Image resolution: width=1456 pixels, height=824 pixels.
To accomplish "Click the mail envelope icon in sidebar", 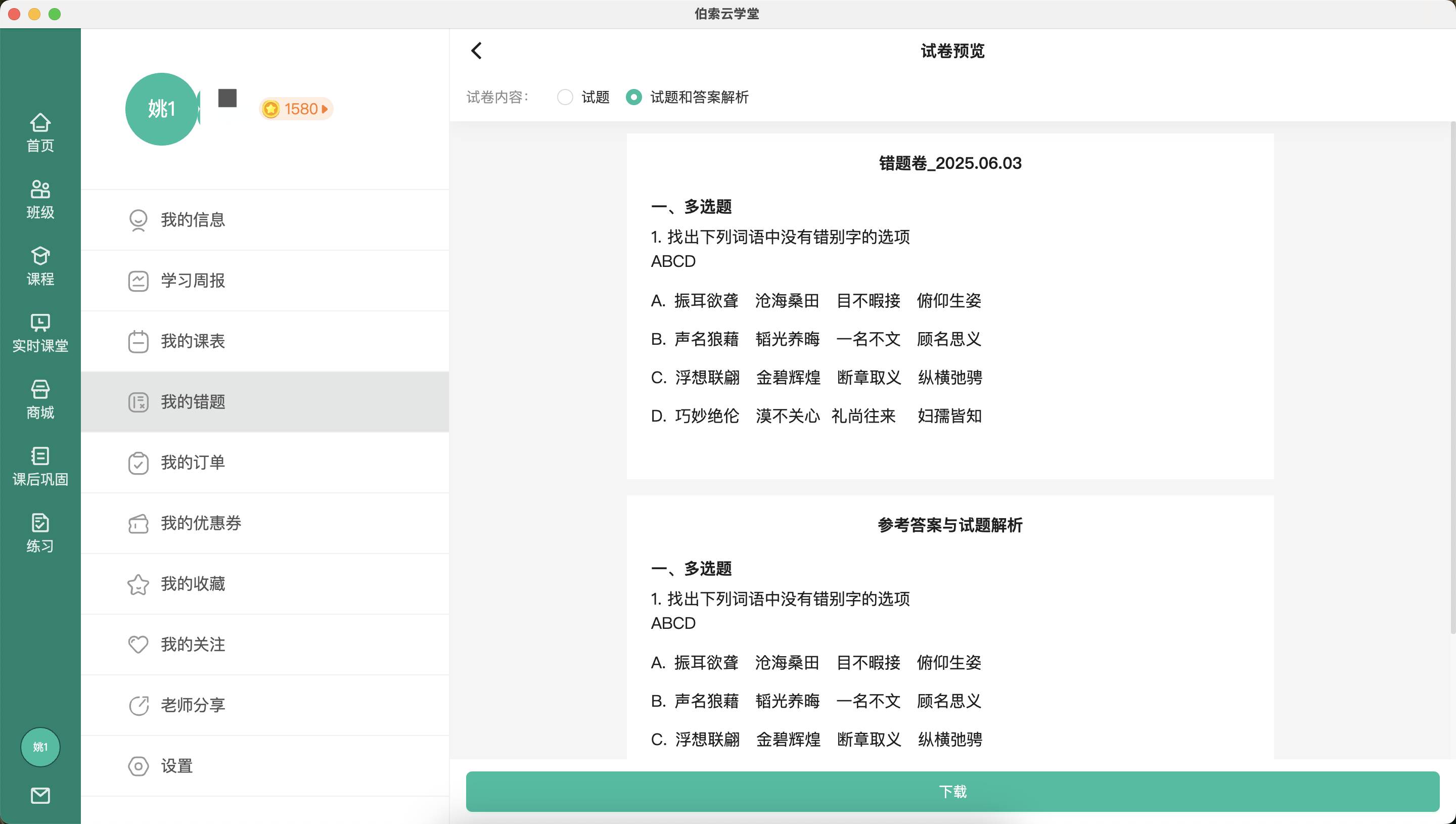I will coord(40,795).
